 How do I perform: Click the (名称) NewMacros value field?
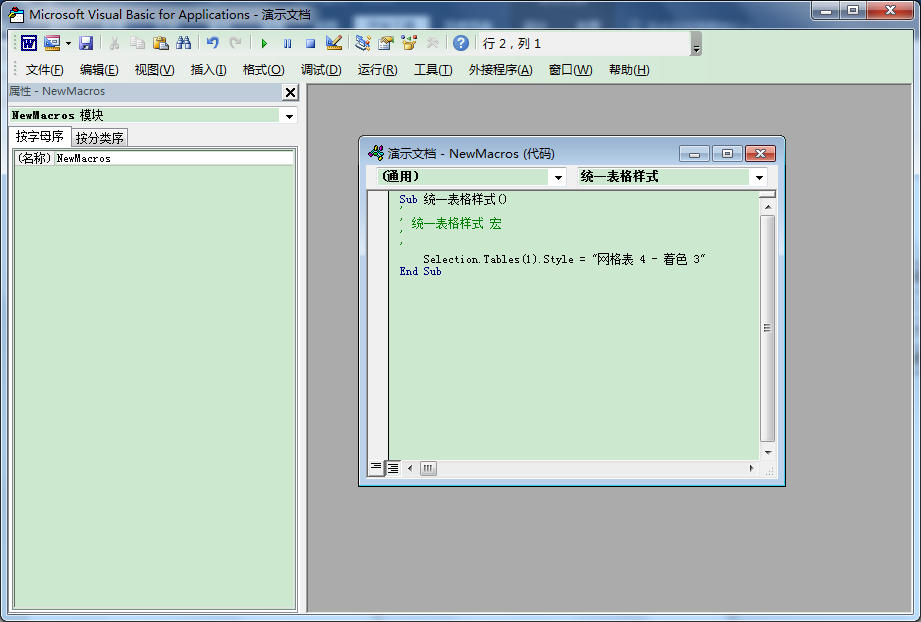[174, 158]
